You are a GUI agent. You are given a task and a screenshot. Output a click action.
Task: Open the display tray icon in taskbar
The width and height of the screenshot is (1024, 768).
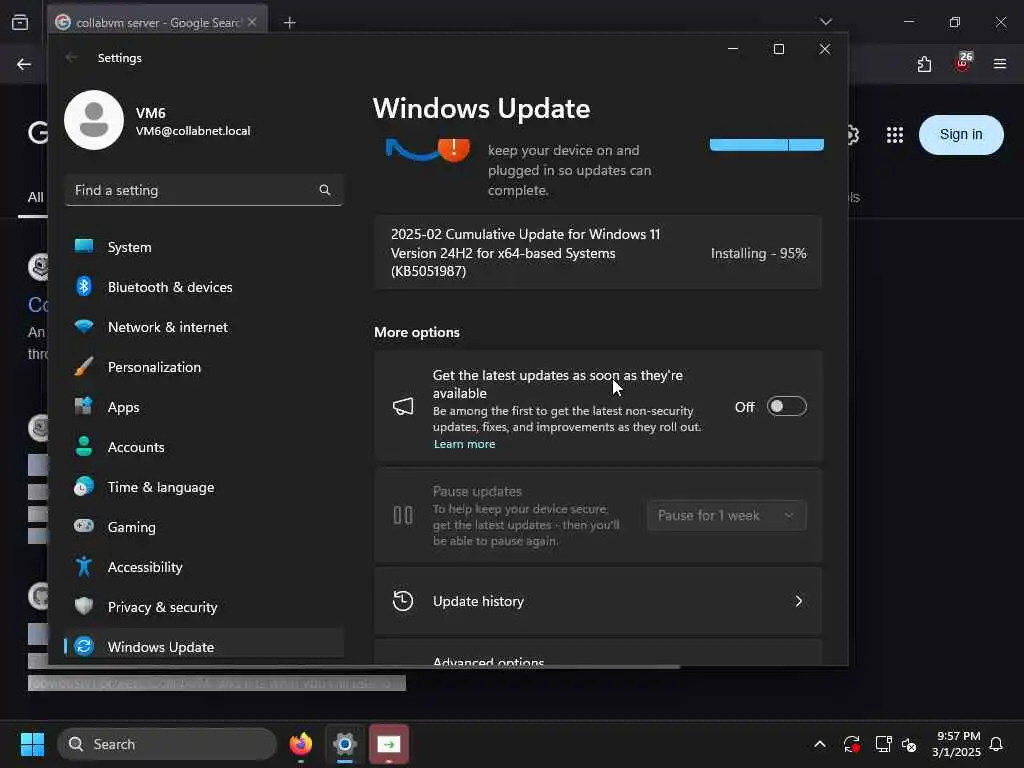883,744
